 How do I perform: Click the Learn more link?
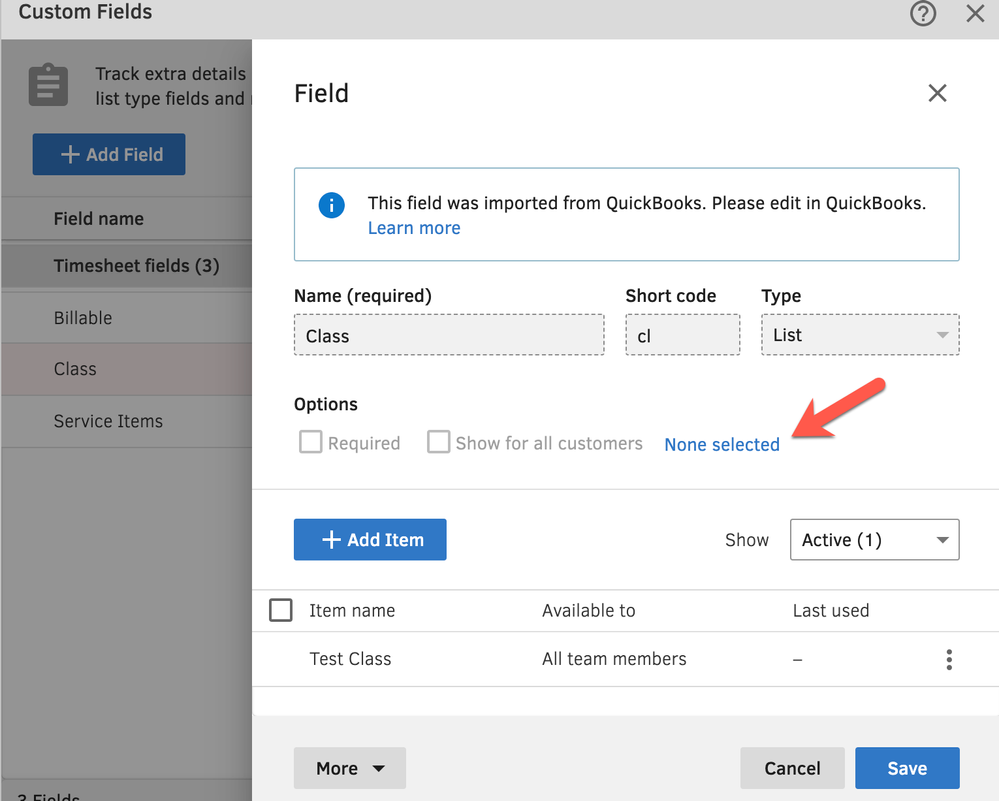[414, 228]
